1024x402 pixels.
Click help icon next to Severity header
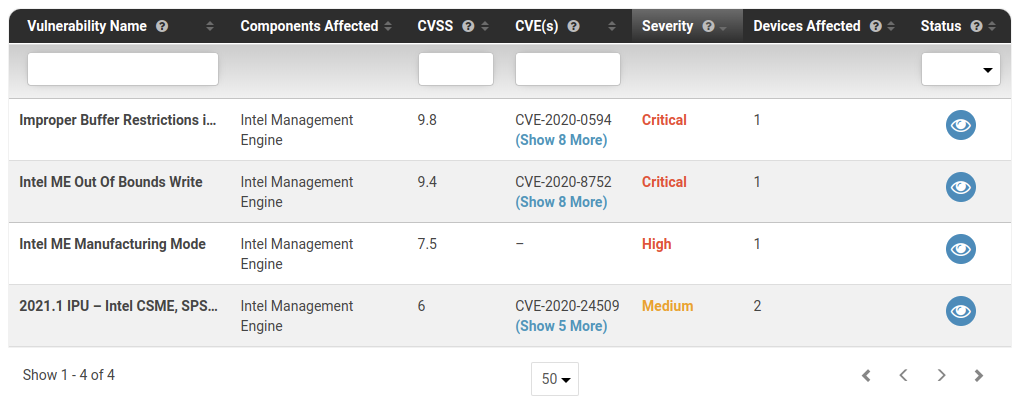pos(708,26)
